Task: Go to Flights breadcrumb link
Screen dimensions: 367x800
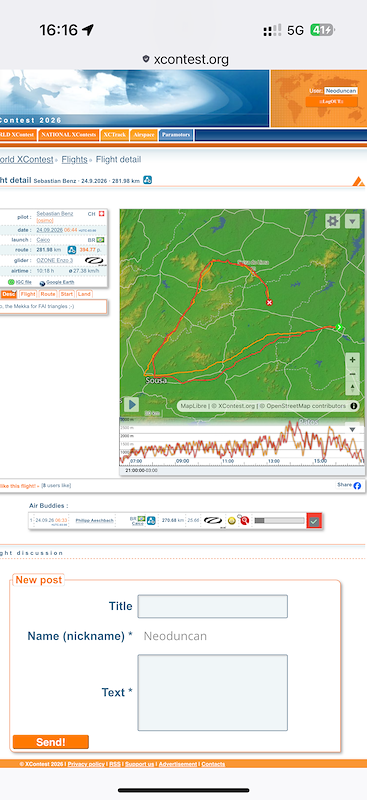Action: (x=75, y=160)
